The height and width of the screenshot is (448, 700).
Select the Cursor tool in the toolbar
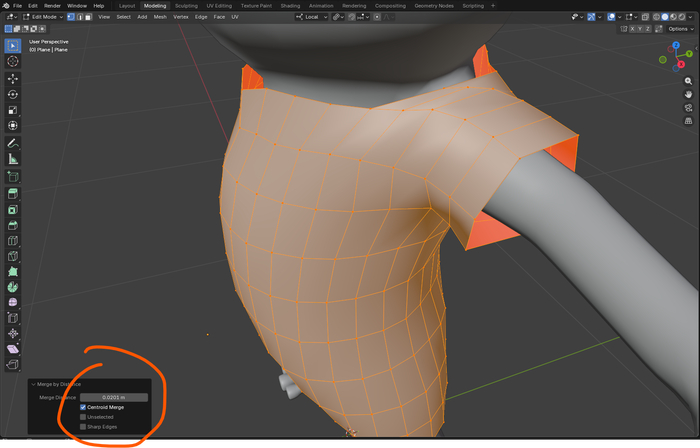(13, 62)
